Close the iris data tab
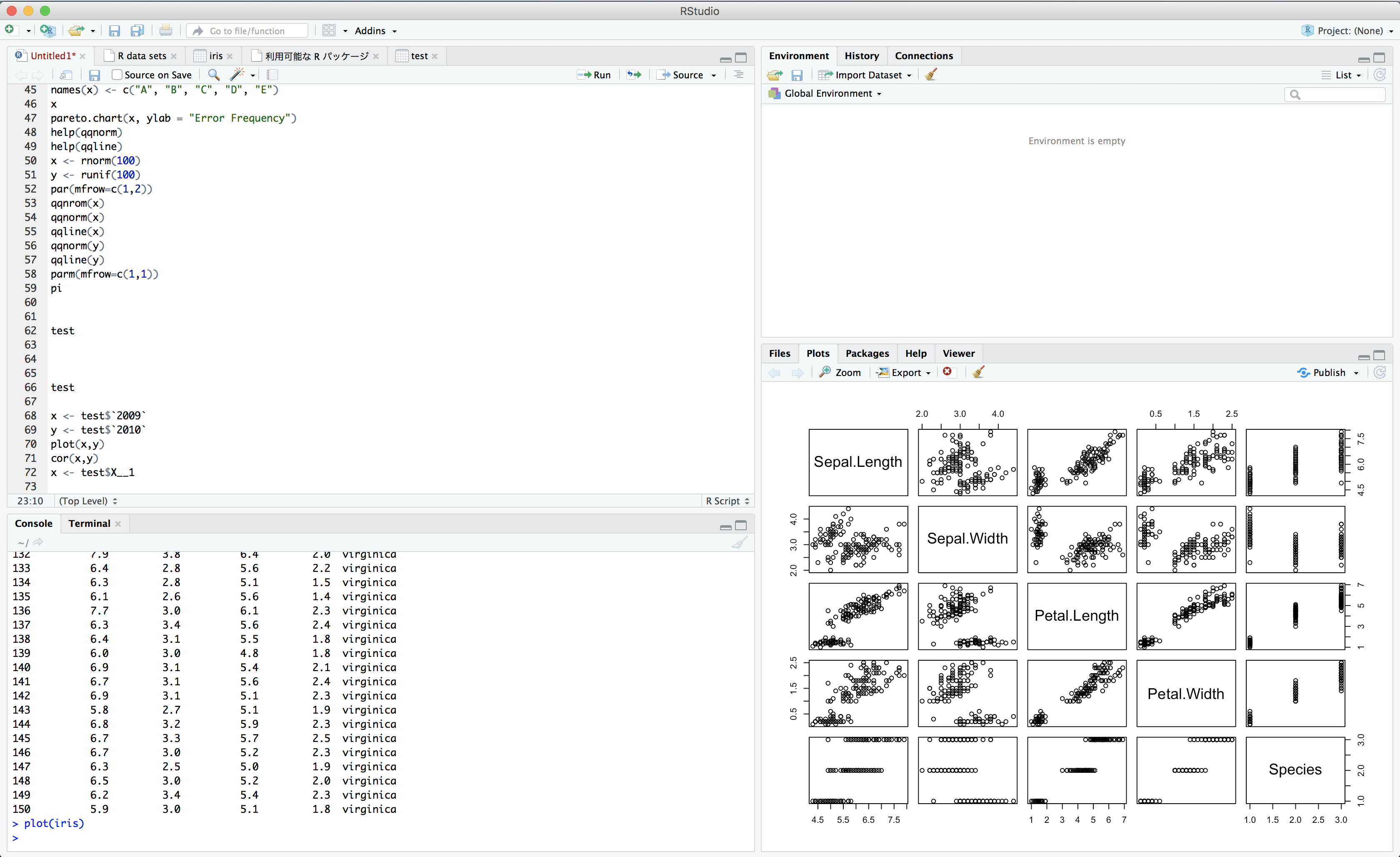 [230, 56]
